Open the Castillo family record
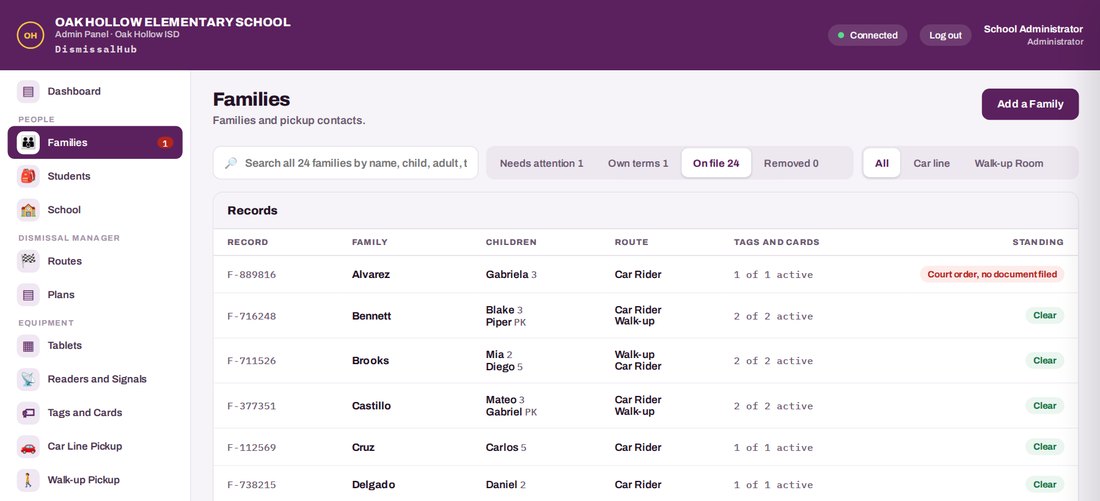Image resolution: width=1100 pixels, height=501 pixels. [645, 406]
